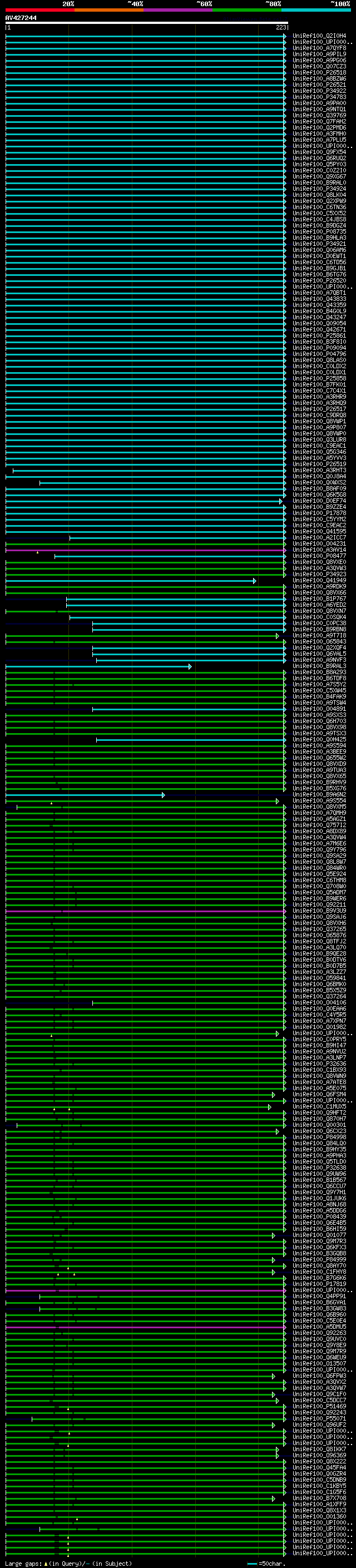Click the UniRef100_B1P767 label
This screenshot has width=356, height=1568.
pyautogui.click(x=319, y=599)
